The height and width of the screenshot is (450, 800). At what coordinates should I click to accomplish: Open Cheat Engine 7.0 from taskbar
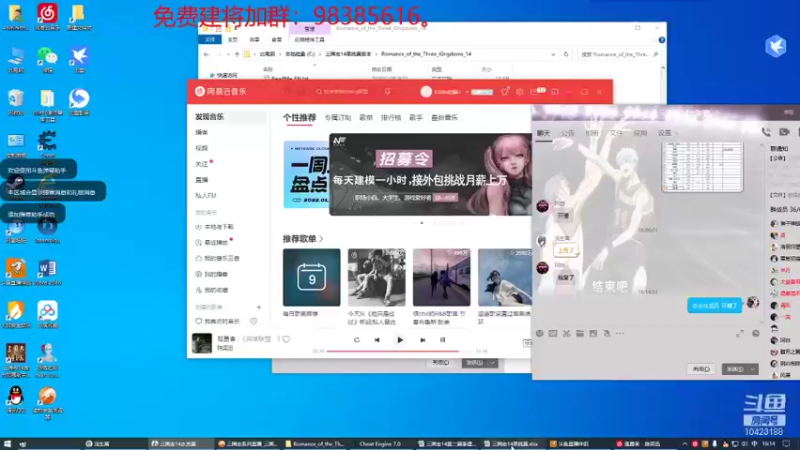[x=380, y=444]
